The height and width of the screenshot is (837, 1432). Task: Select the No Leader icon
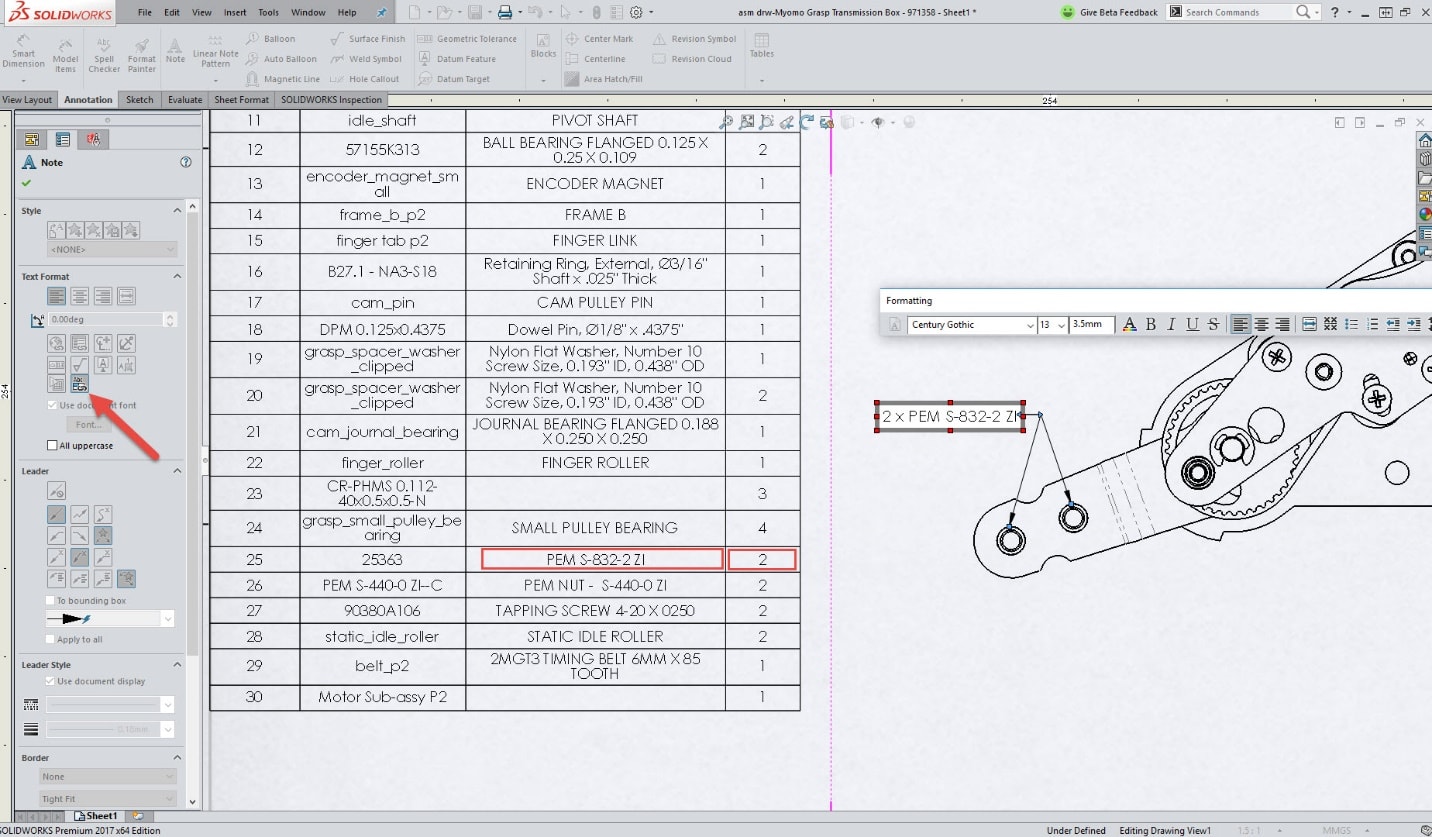tap(57, 491)
